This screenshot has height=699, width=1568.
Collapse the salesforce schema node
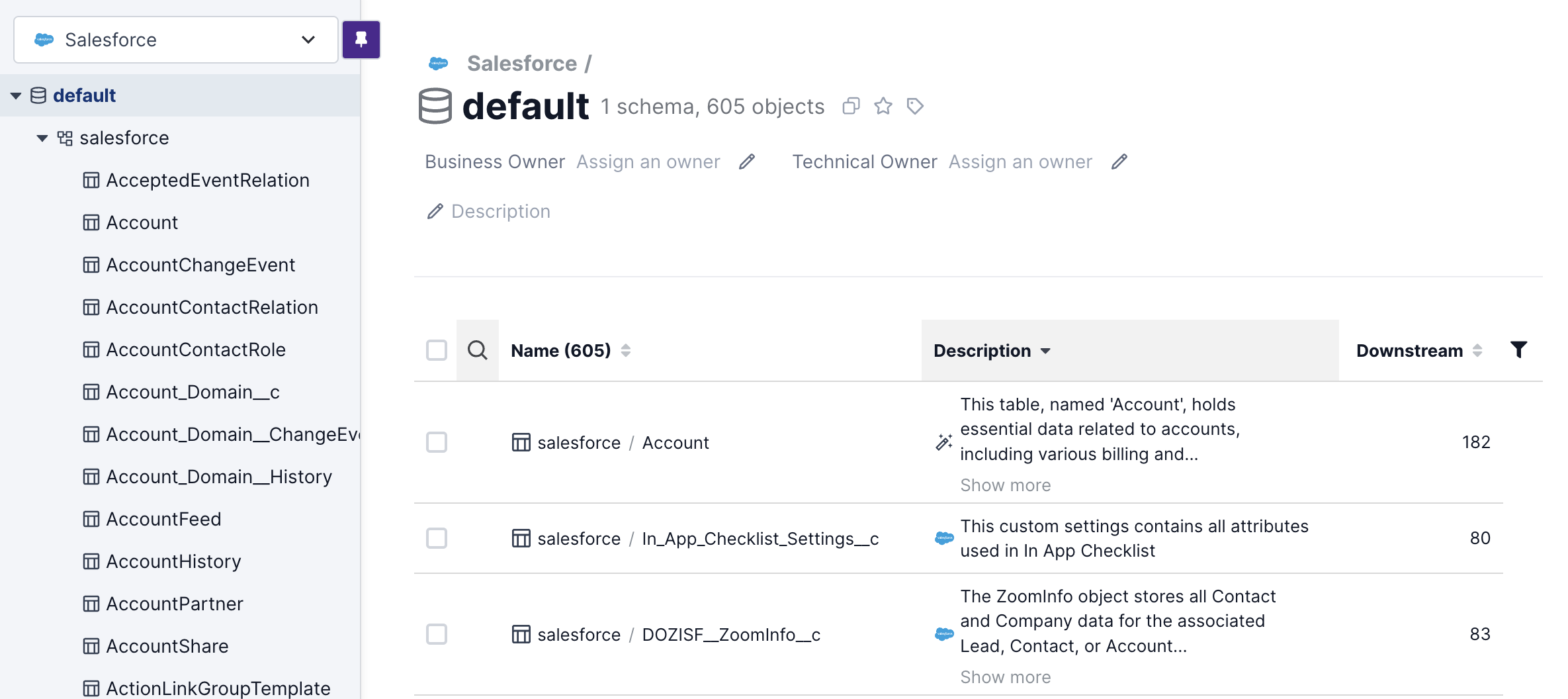(42, 138)
